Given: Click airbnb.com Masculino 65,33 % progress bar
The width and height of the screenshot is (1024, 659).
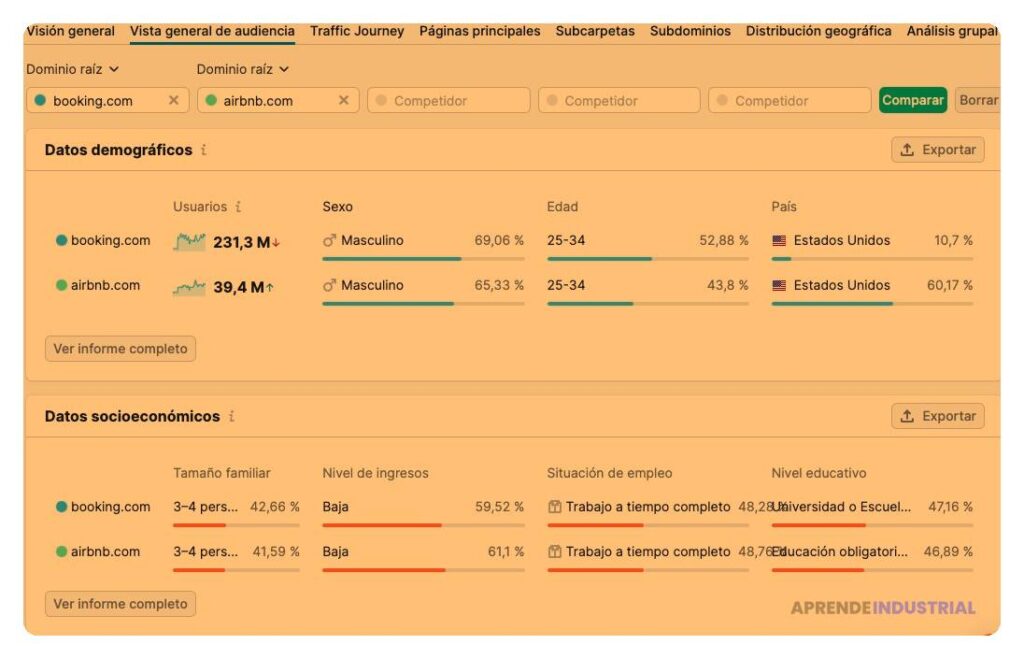Looking at the screenshot, I should pyautogui.click(x=423, y=304).
